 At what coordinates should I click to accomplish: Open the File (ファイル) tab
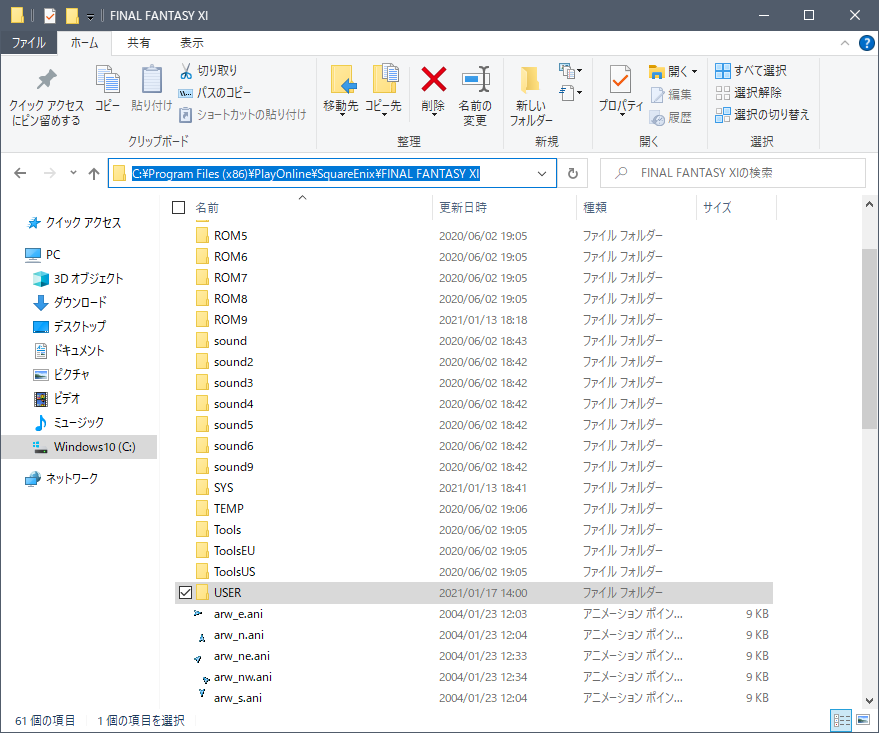29,43
